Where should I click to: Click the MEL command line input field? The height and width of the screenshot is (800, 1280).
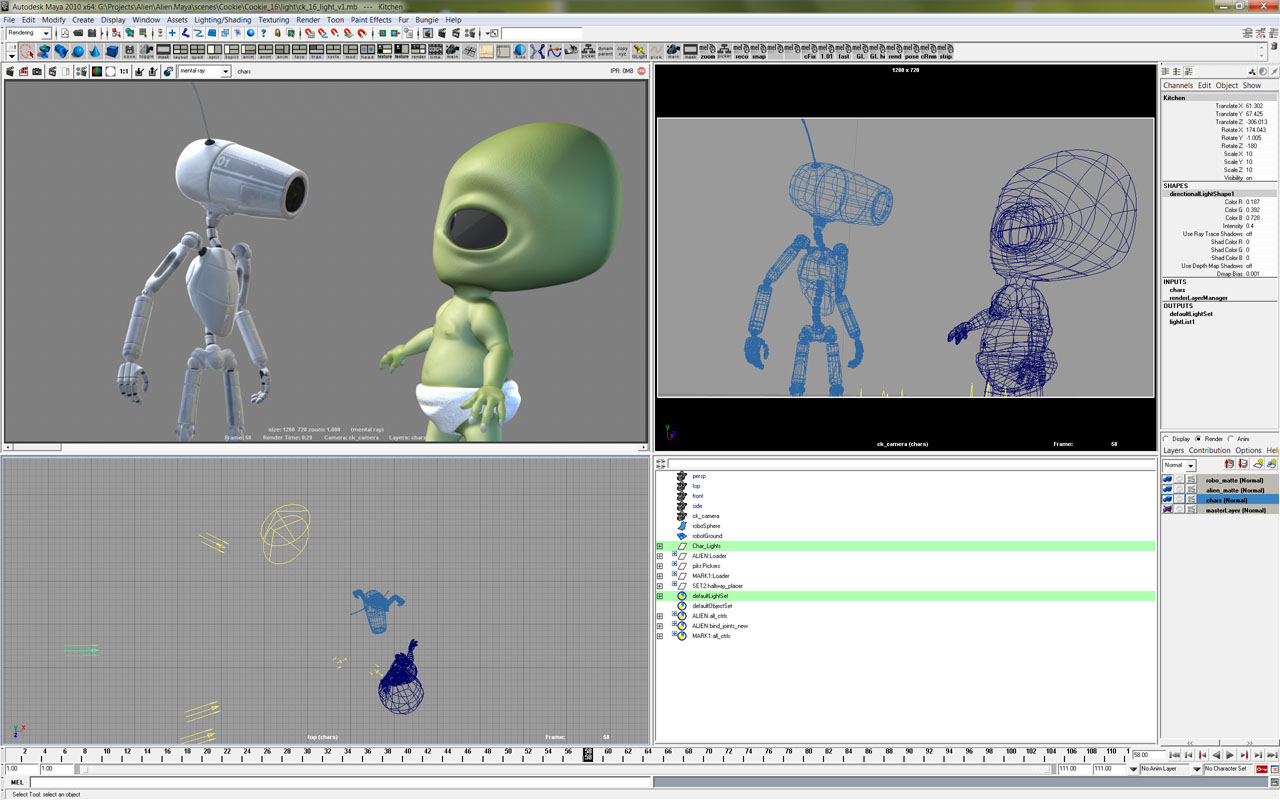pyautogui.click(x=340, y=782)
